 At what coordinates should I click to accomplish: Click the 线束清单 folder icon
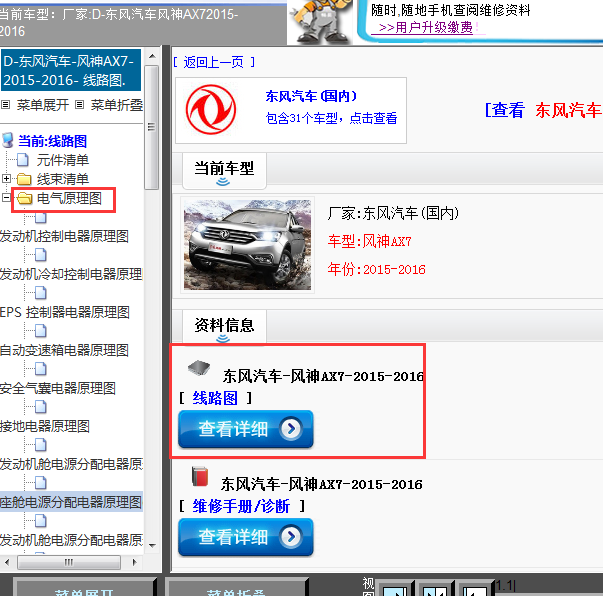click(24, 179)
